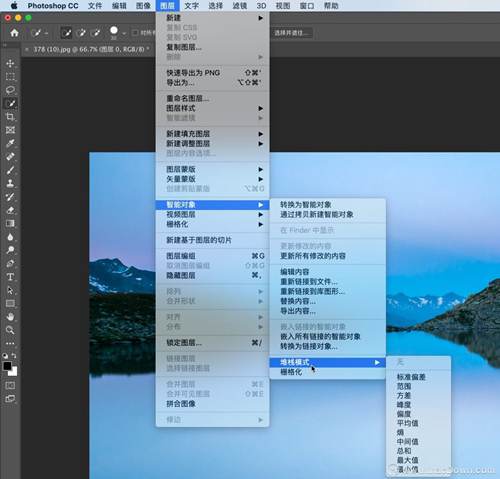The image size is (500, 479).
Task: Choose 转换为智能对象 from submenu
Action: pos(306,204)
